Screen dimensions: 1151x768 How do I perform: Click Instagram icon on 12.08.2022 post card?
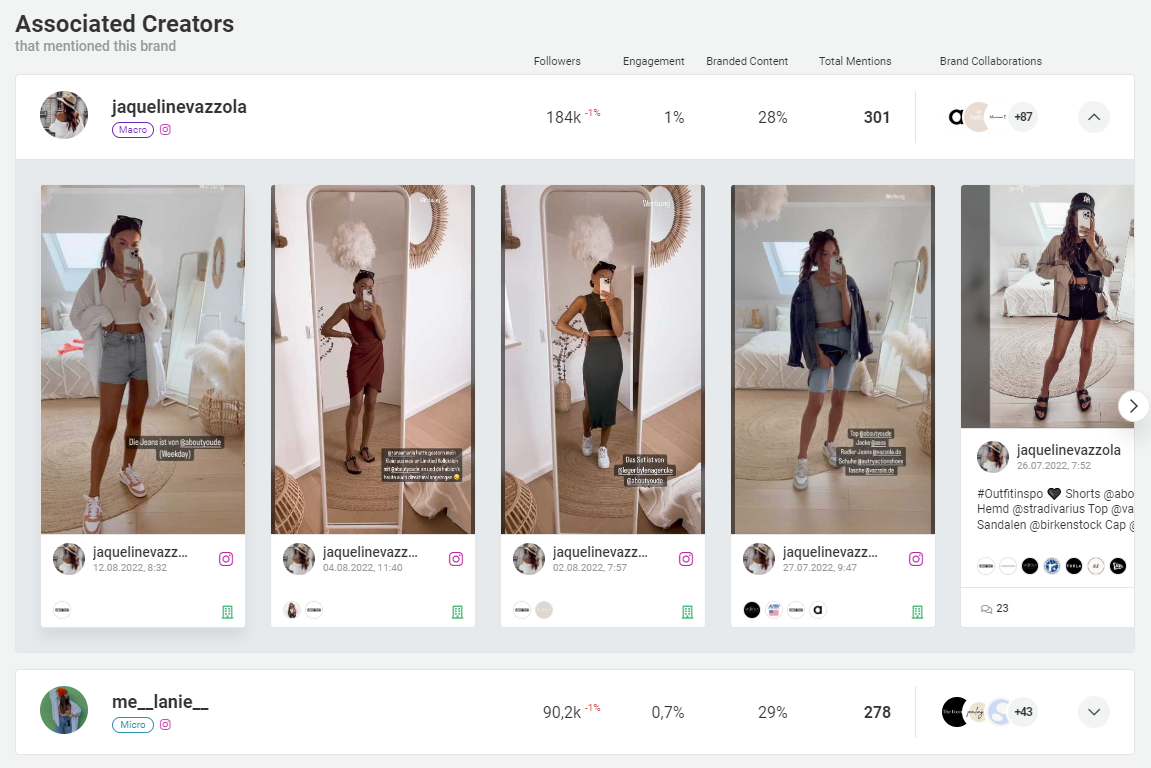pos(226,559)
